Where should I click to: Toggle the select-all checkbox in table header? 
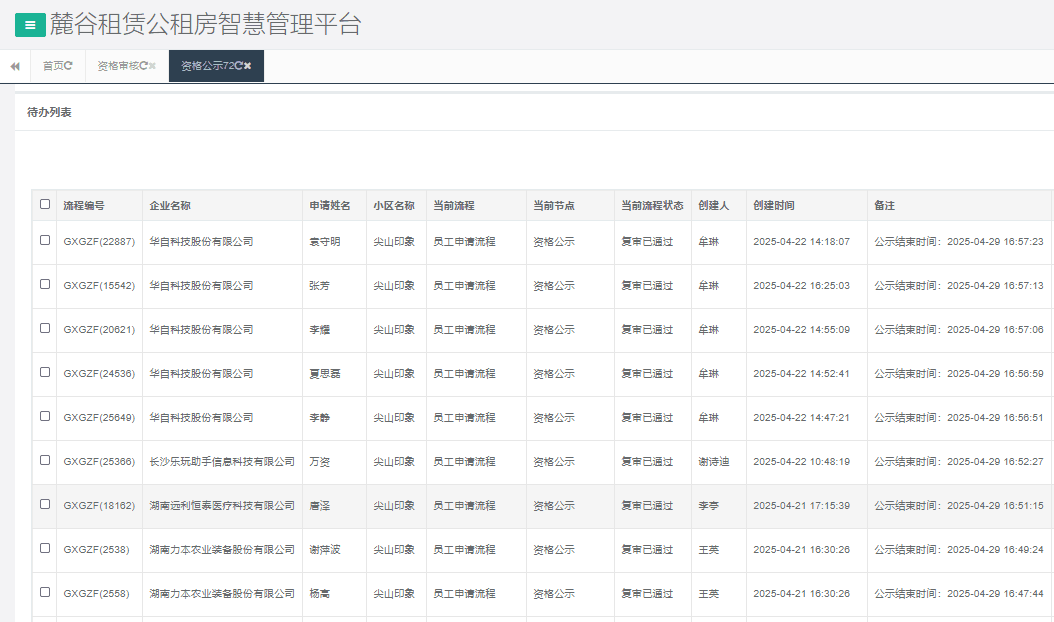pos(45,204)
